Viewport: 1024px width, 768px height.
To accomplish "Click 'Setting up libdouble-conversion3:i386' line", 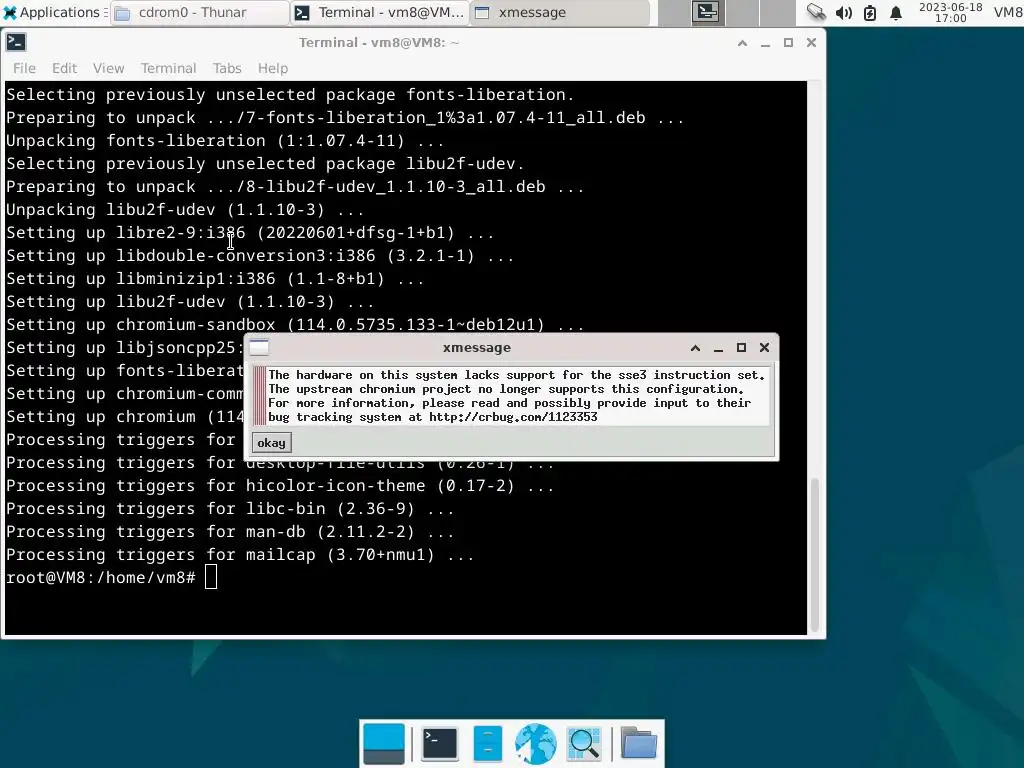I will (x=260, y=256).
